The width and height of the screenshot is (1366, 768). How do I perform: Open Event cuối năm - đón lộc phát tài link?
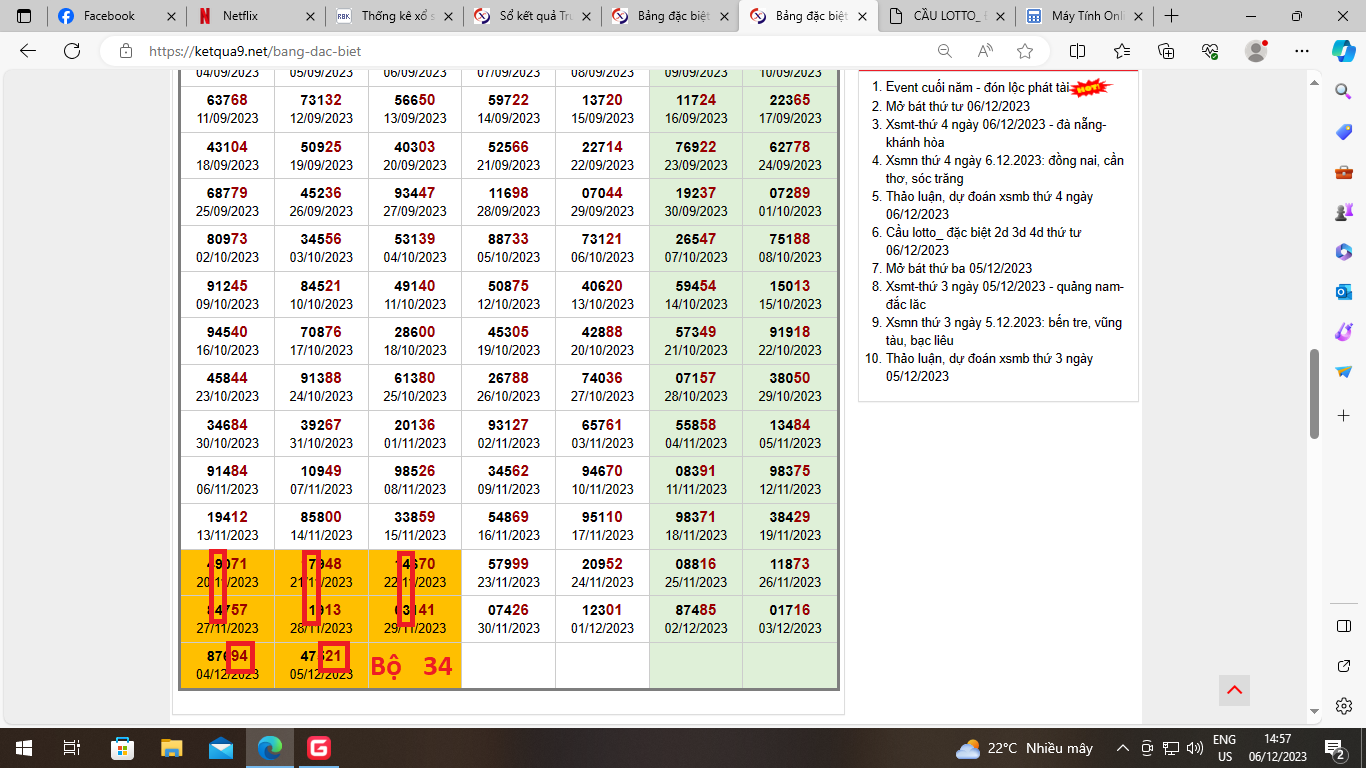point(978,87)
